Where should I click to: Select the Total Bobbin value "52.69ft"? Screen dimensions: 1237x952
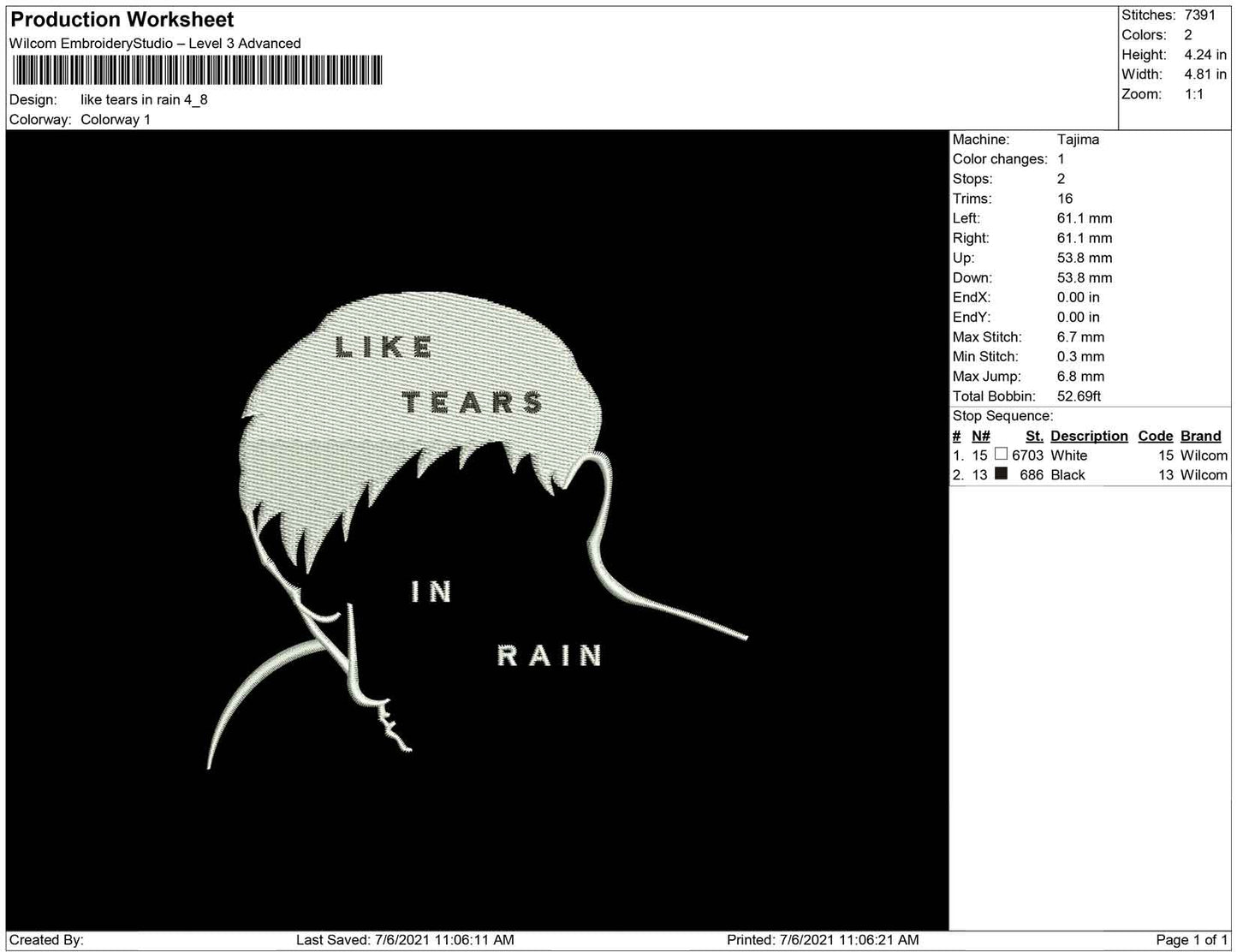pos(1079,396)
